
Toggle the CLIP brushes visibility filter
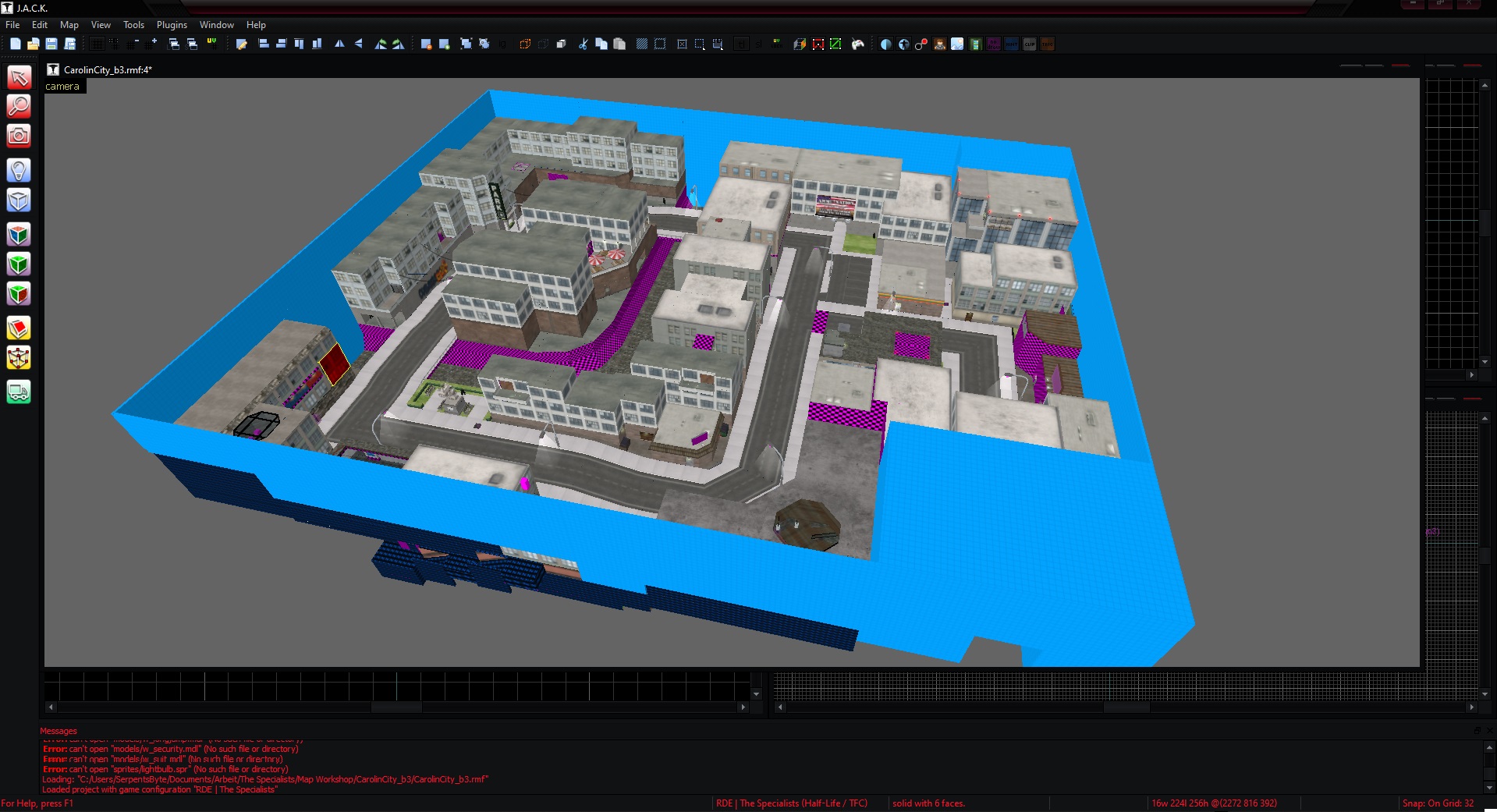[1030, 44]
